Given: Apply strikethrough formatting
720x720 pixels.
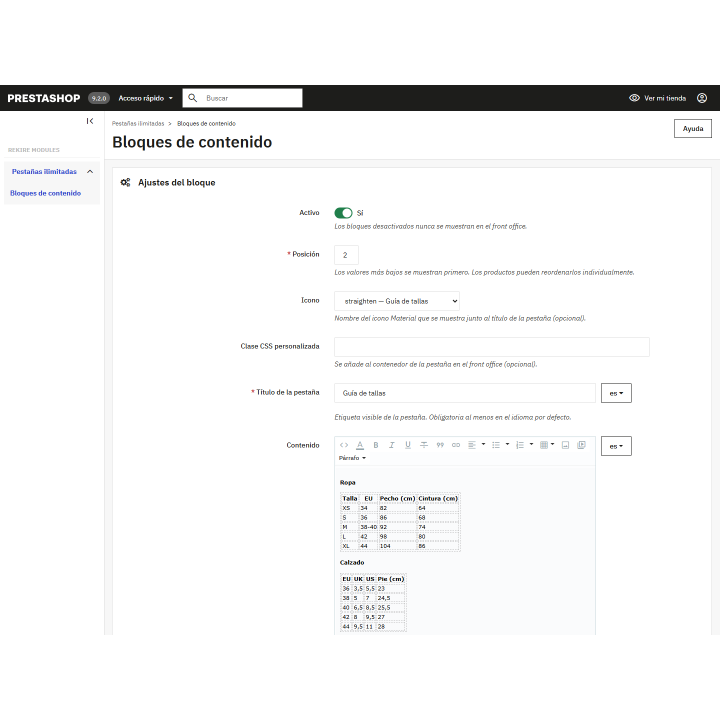Looking at the screenshot, I should point(424,445).
